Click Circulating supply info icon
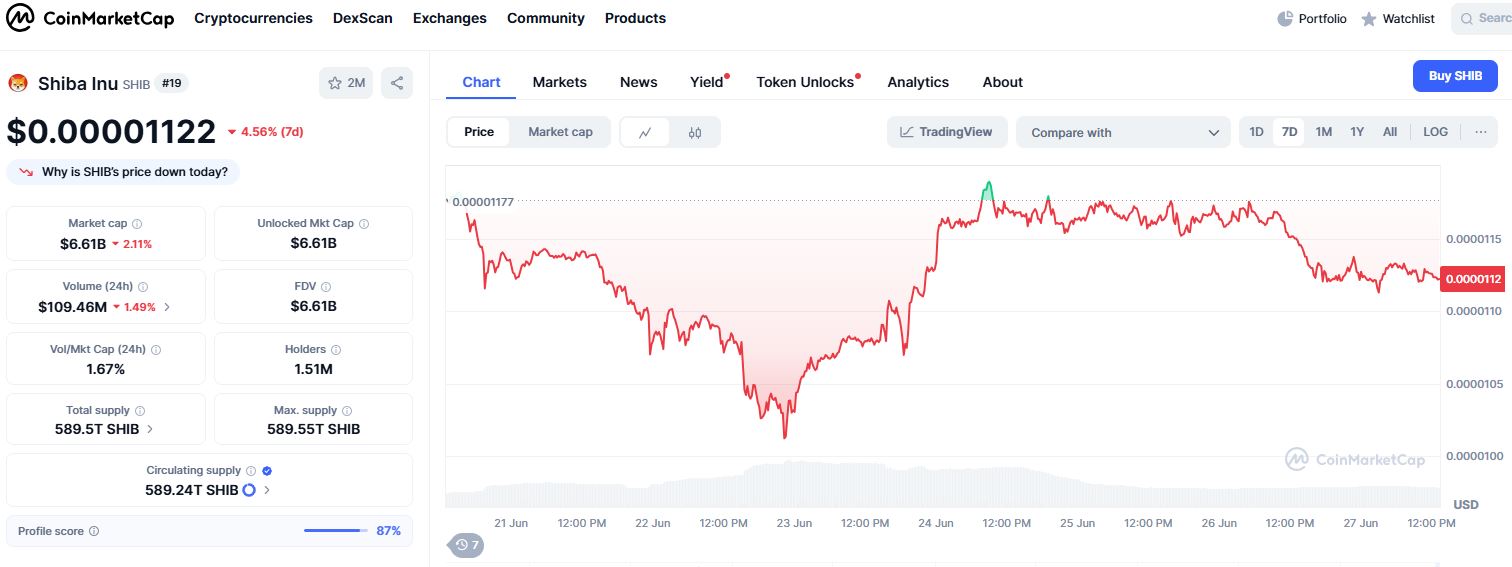The image size is (1512, 567). tap(251, 471)
